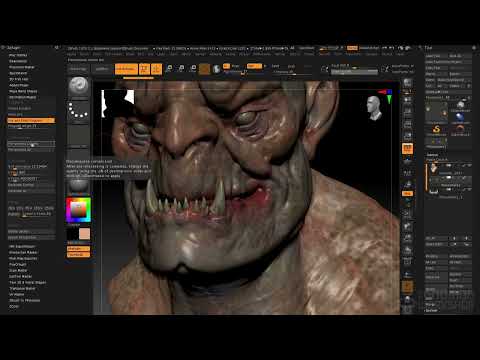This screenshot has width=480, height=360.
Task: Select the Scale tool on top shelf
Action: coord(181,69)
